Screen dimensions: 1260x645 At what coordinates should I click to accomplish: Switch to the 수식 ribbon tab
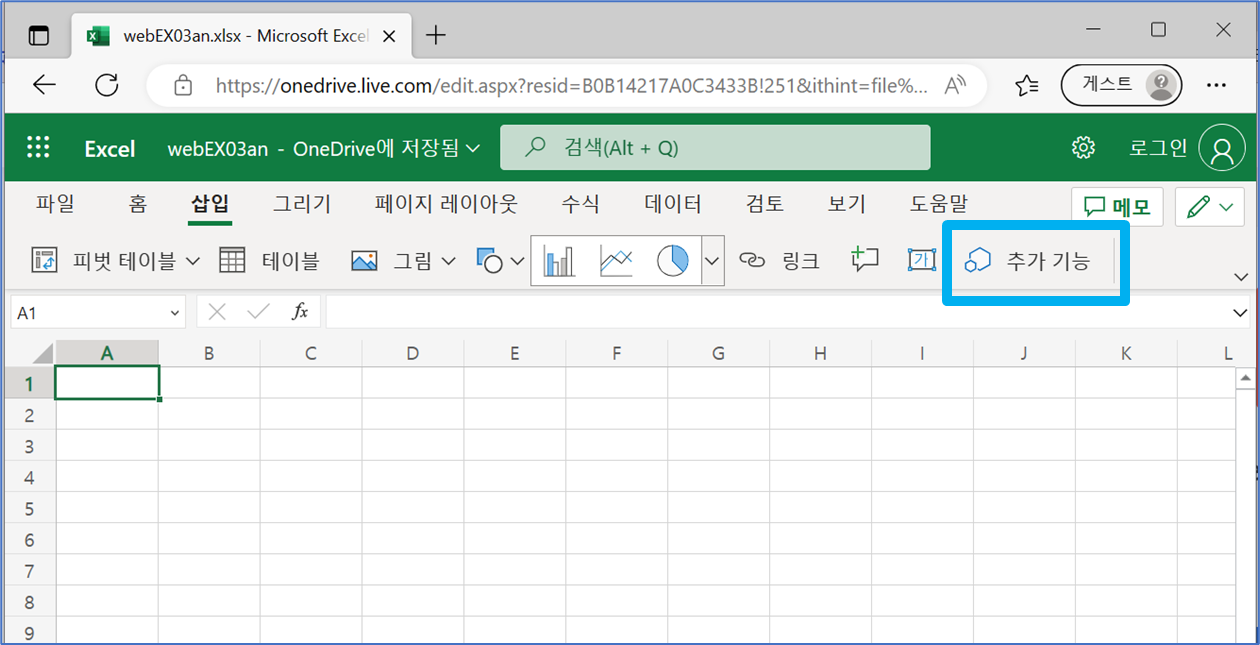point(581,203)
